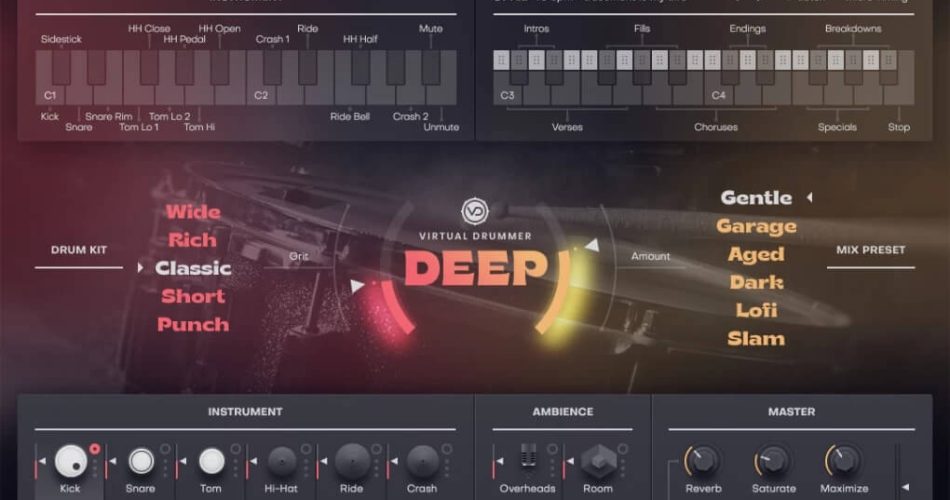This screenshot has width=950, height=500.
Task: Toggle the small circle button on Snare
Action: [x=165, y=449]
